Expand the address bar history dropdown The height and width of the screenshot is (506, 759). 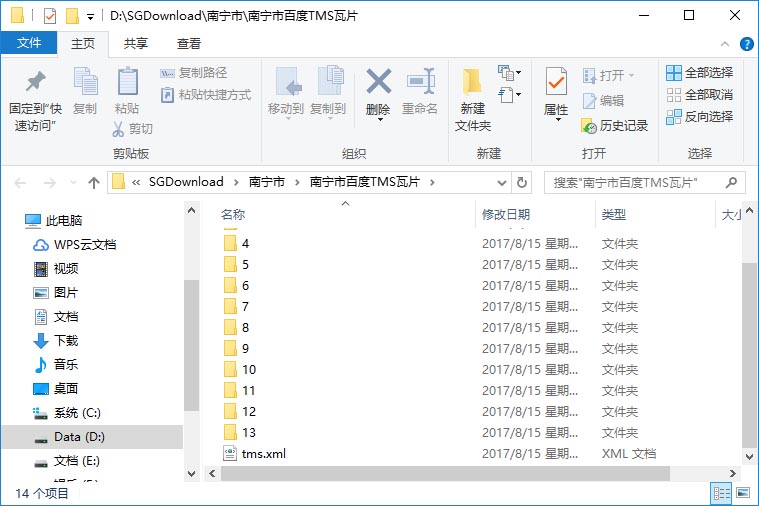(502, 183)
